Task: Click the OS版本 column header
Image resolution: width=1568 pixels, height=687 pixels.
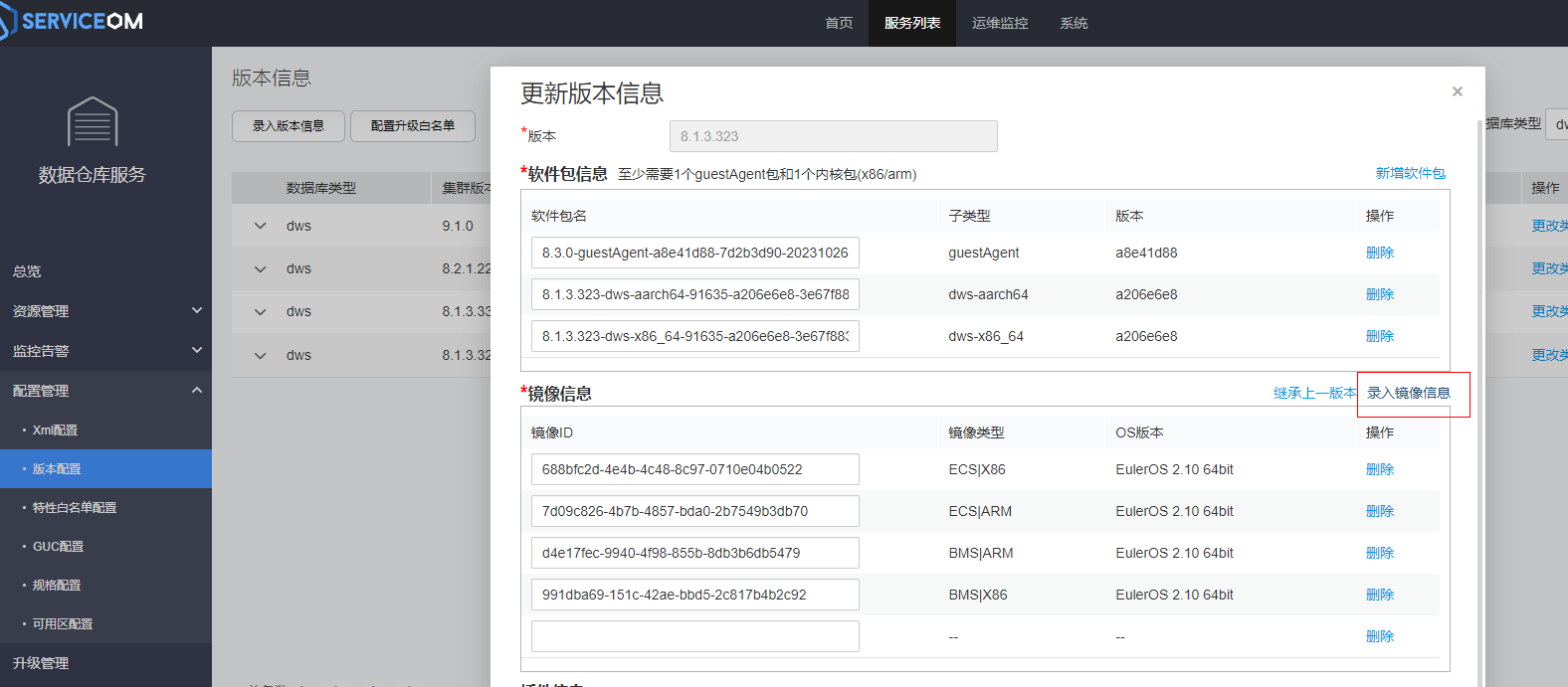Action: [x=1139, y=432]
